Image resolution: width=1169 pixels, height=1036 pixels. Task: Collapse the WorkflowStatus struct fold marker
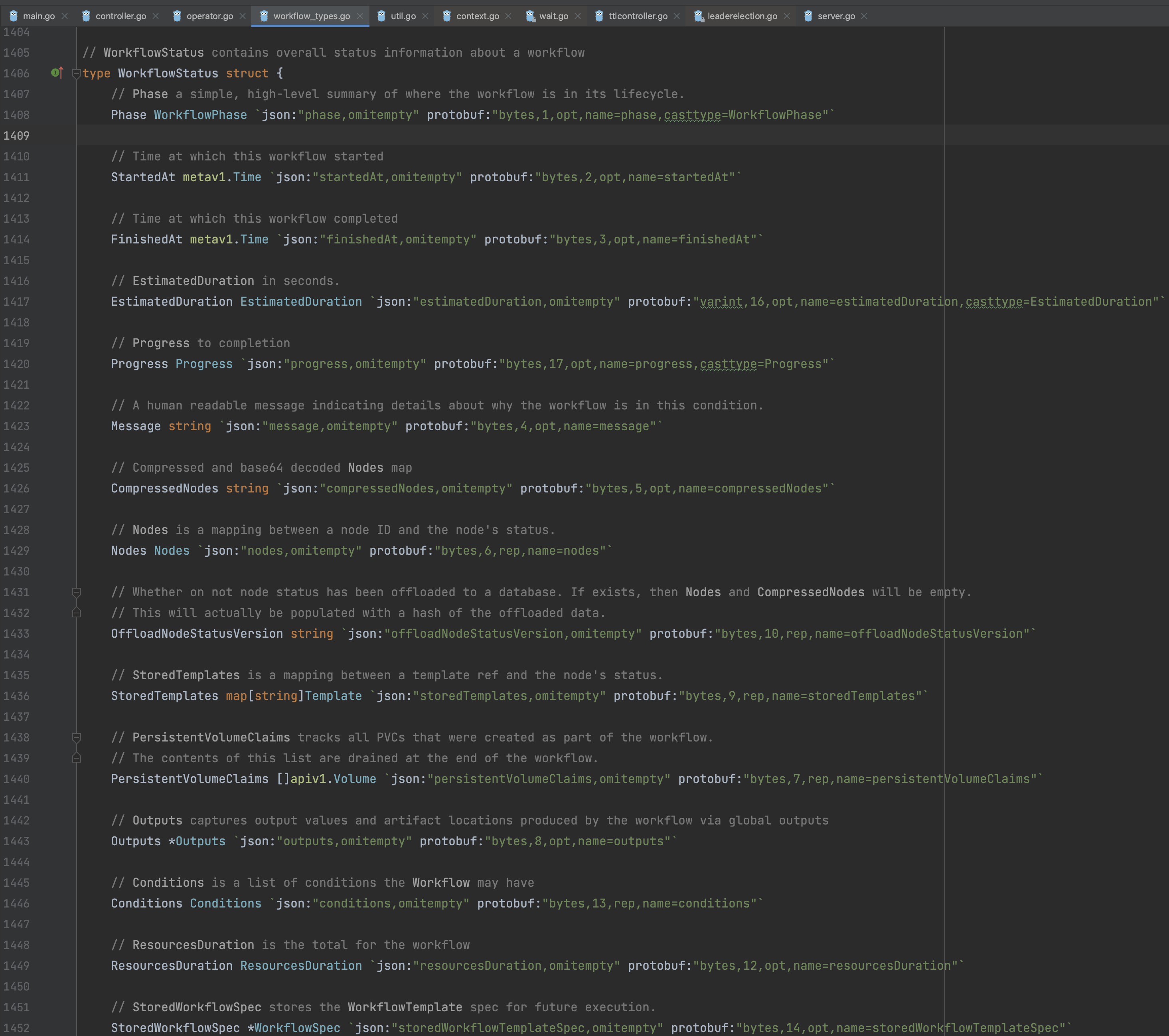(x=76, y=73)
